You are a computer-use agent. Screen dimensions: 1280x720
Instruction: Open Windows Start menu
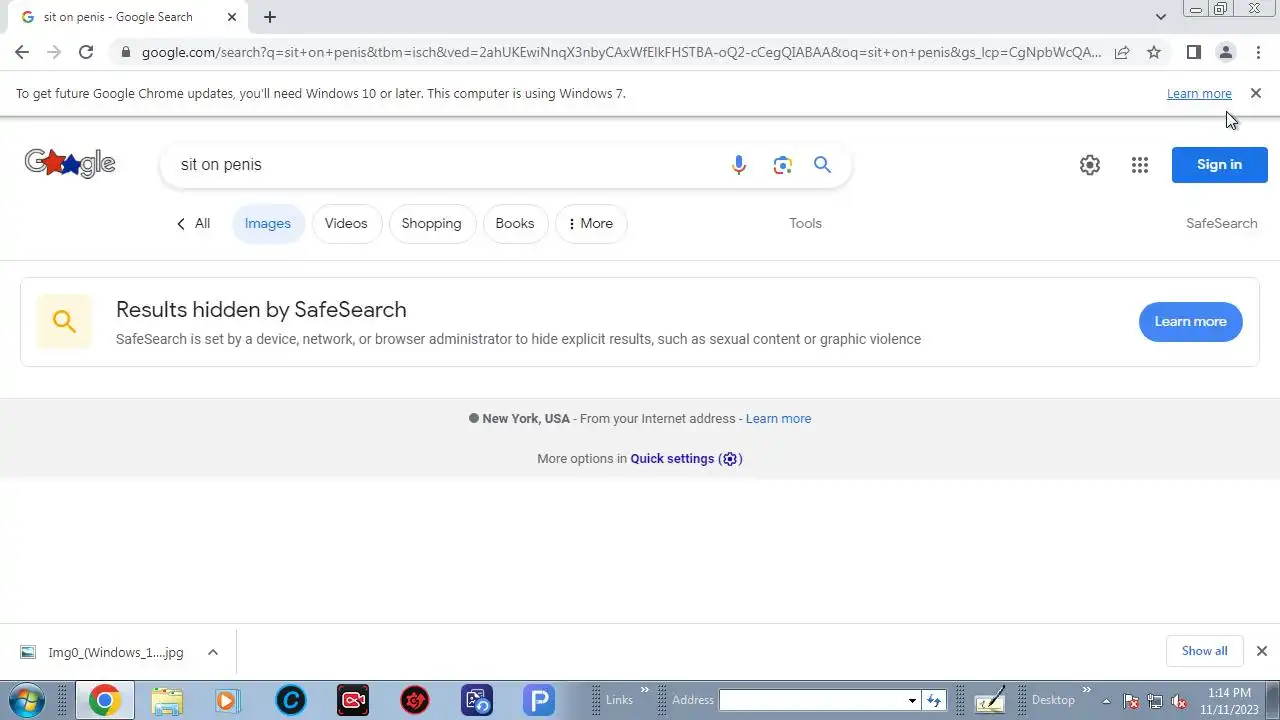pyautogui.click(x=27, y=700)
